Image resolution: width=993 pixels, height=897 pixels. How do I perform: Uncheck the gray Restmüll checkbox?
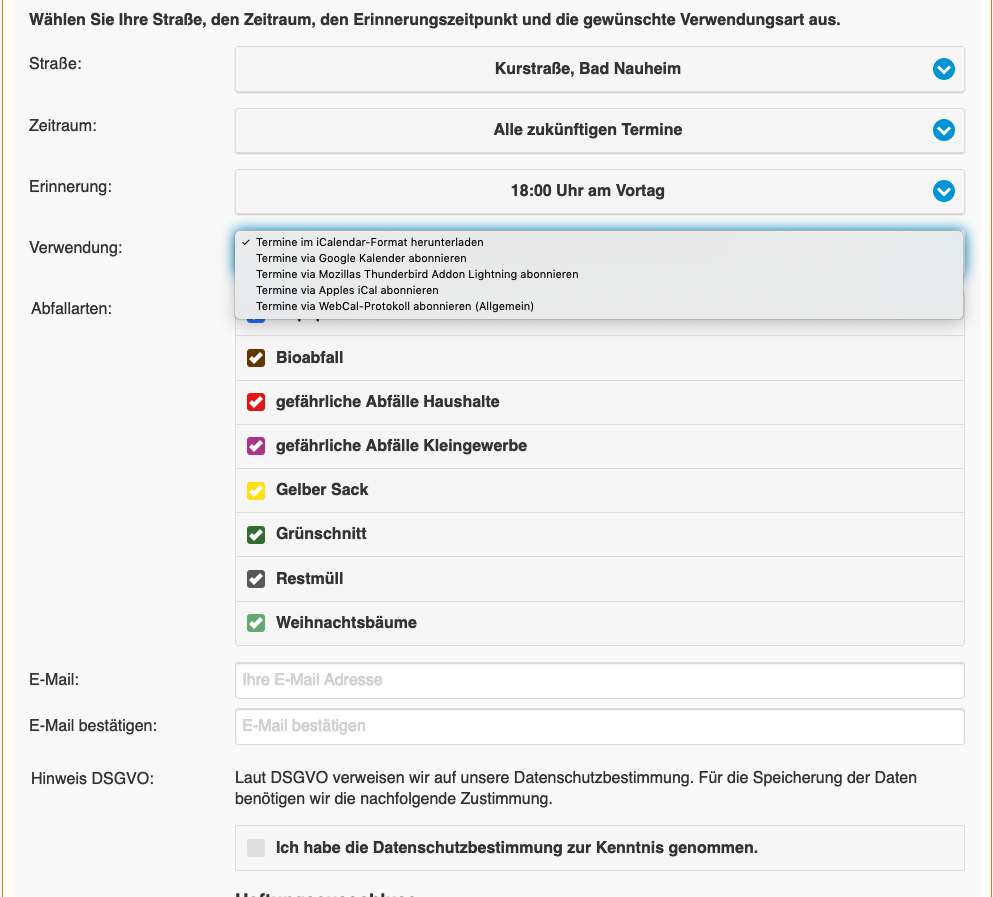pos(256,579)
